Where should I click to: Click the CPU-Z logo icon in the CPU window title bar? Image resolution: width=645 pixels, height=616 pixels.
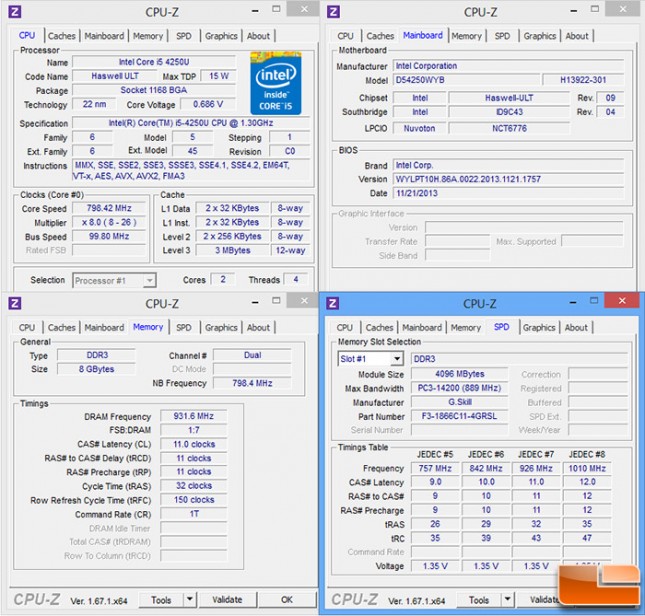pyautogui.click(x=14, y=12)
